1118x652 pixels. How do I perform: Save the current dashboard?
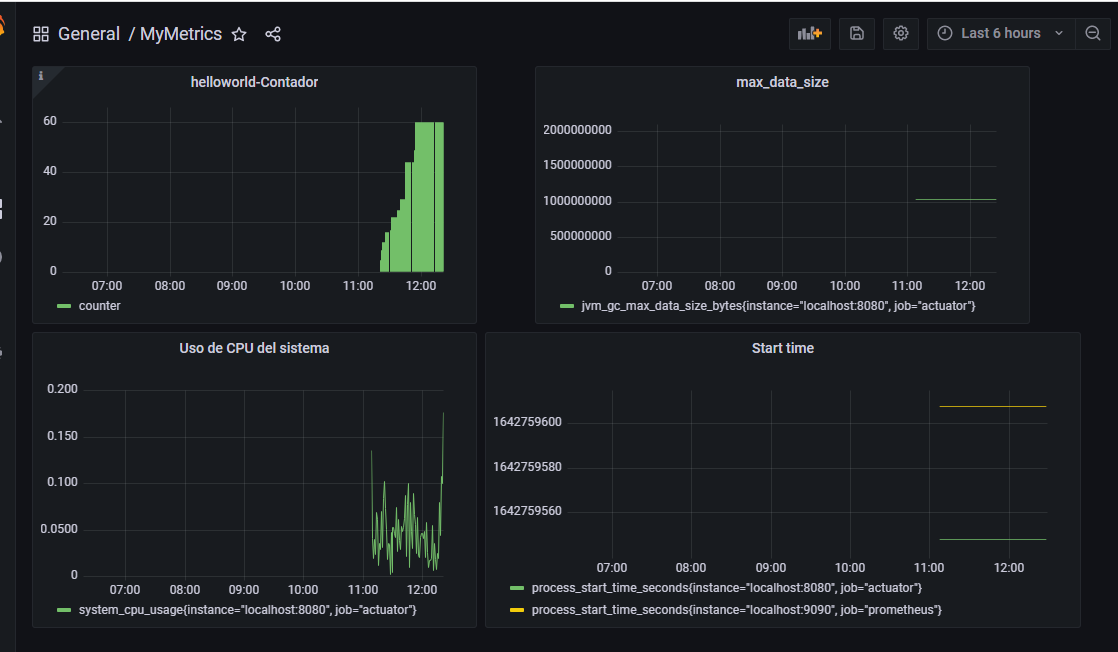point(856,33)
